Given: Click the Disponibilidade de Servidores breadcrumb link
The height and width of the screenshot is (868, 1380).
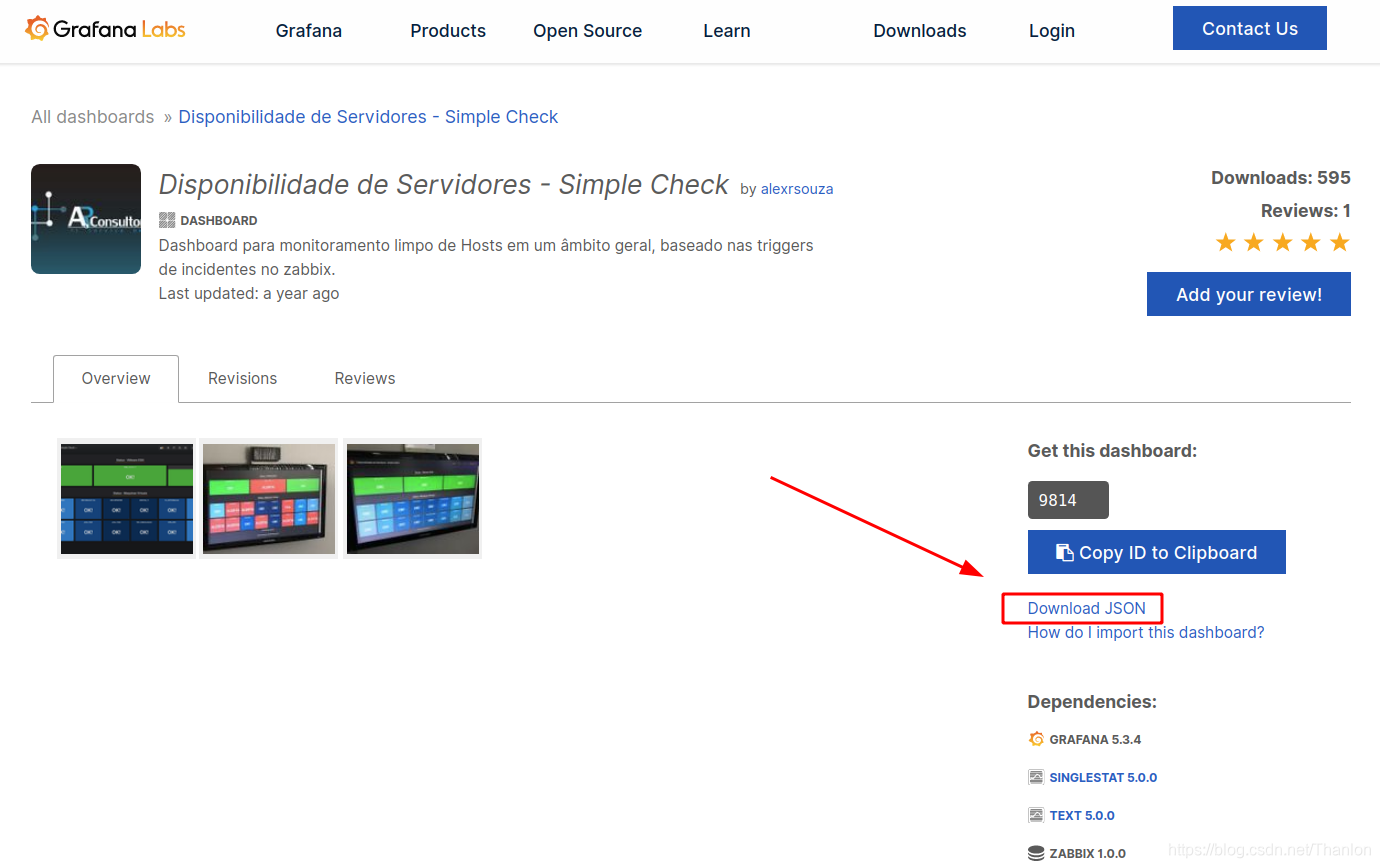Looking at the screenshot, I should pos(368,117).
